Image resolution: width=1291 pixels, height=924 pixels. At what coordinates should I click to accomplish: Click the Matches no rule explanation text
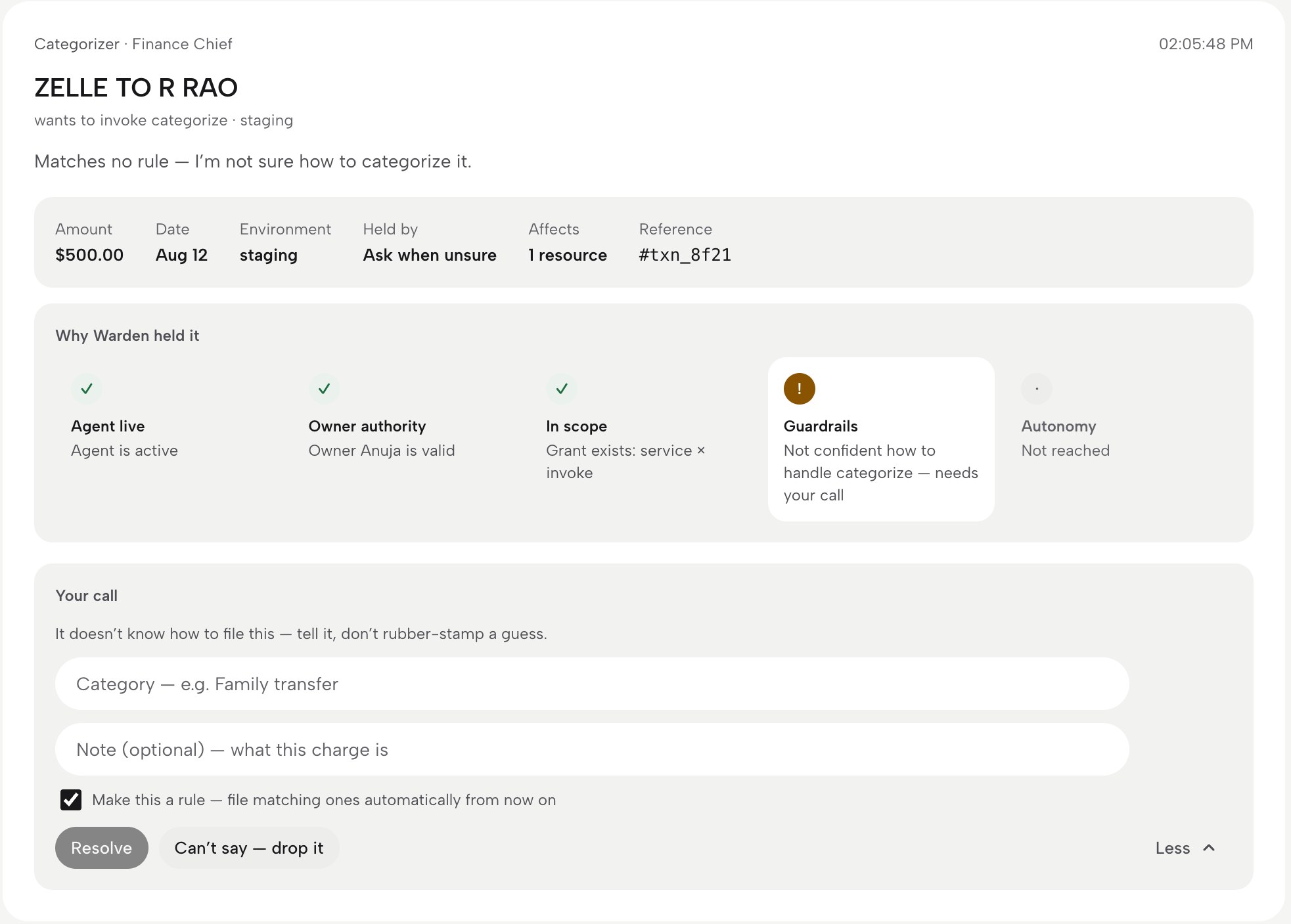(253, 162)
